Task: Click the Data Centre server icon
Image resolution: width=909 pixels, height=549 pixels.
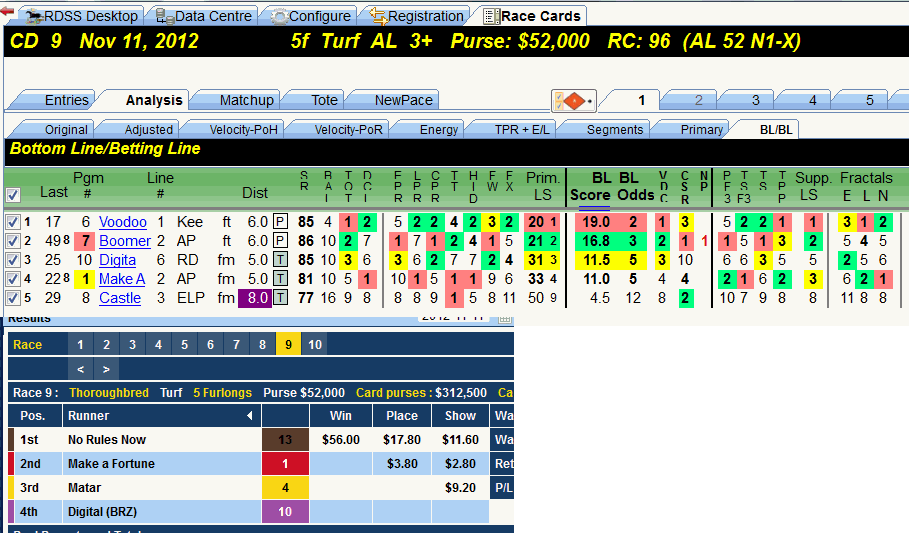Action: [165, 17]
